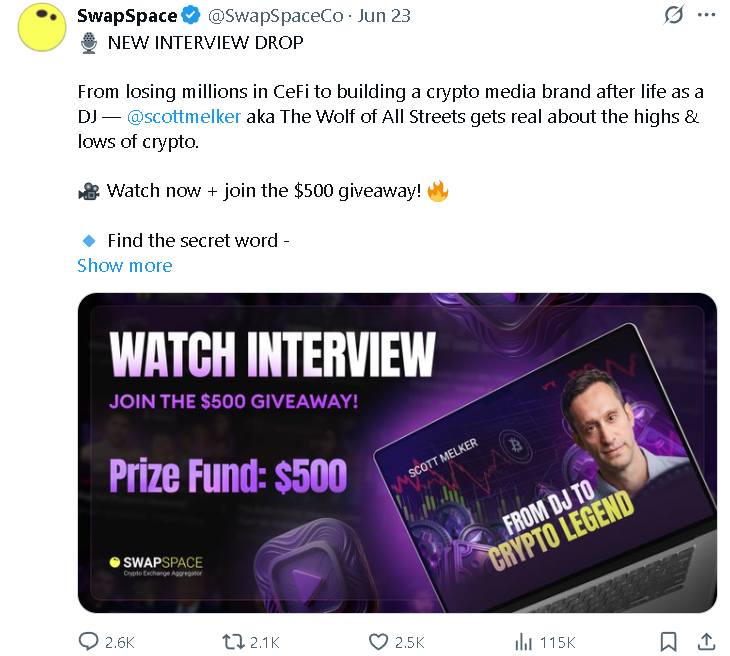Open the Watch Interview promo image
Screen dimensions: 730x656
[x=397, y=453]
